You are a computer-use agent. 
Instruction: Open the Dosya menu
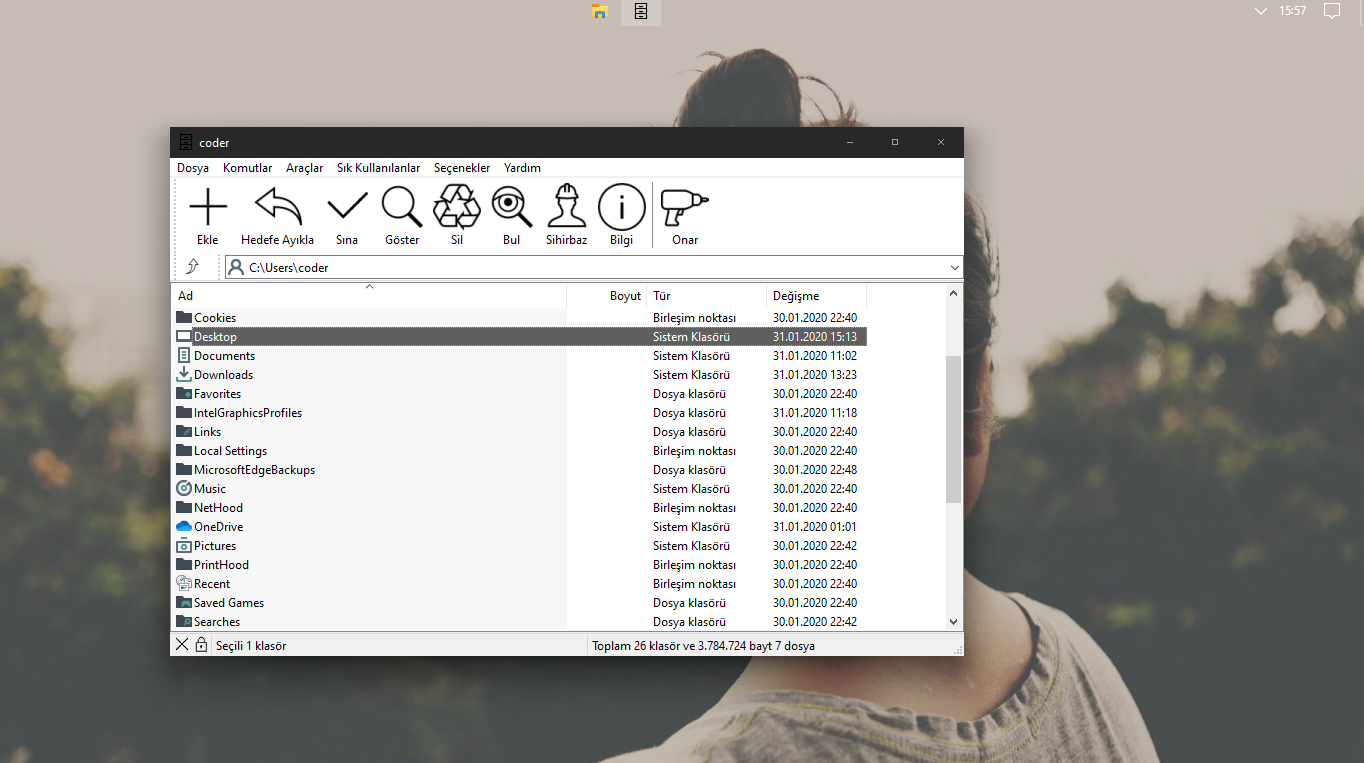coord(193,168)
